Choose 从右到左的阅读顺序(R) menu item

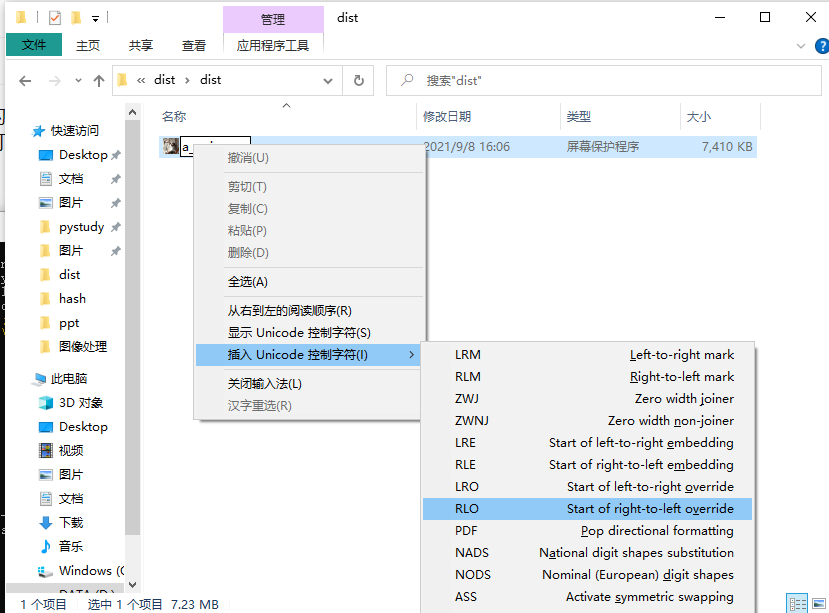pyautogui.click(x=309, y=311)
